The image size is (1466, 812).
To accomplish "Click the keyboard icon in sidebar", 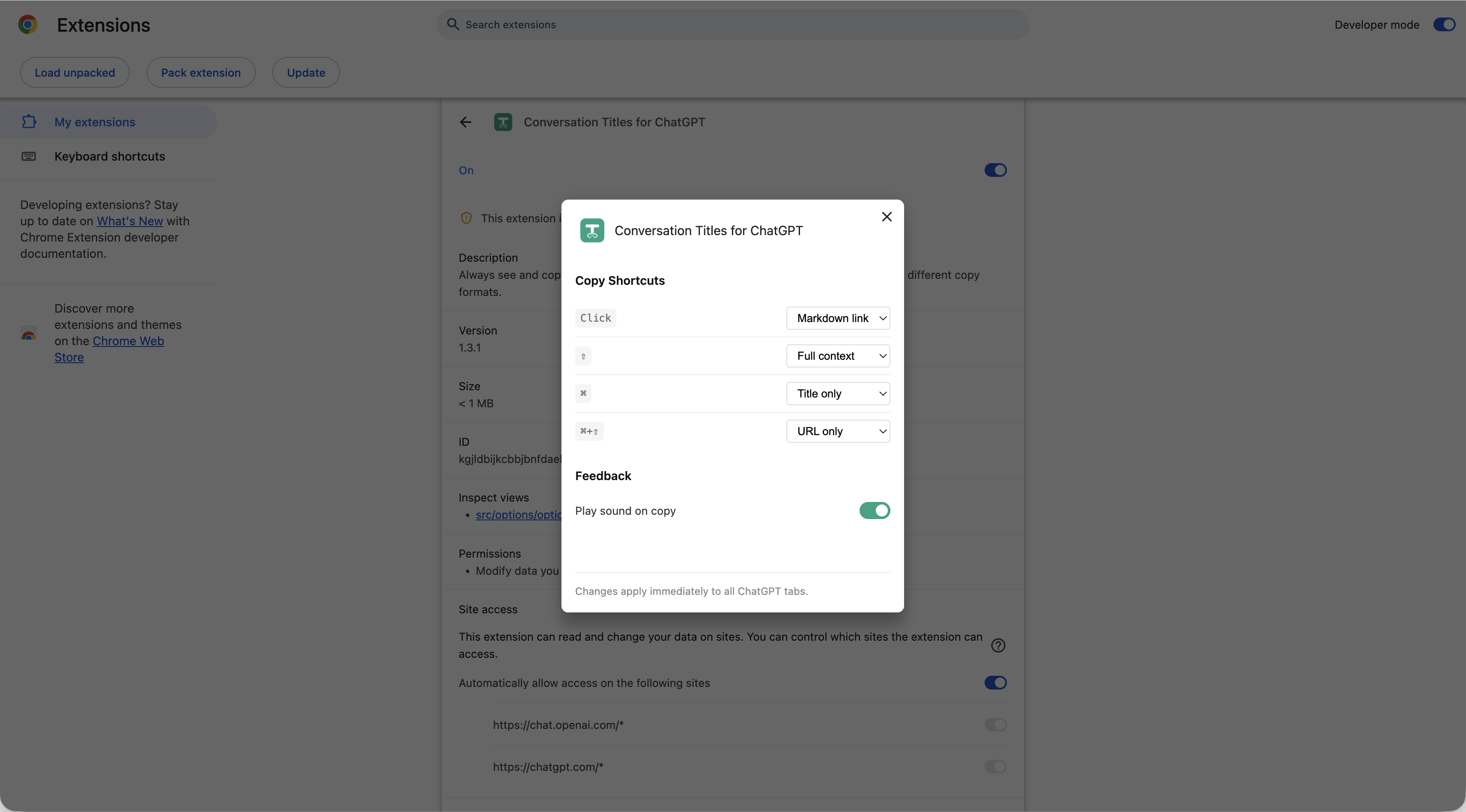I will [28, 156].
